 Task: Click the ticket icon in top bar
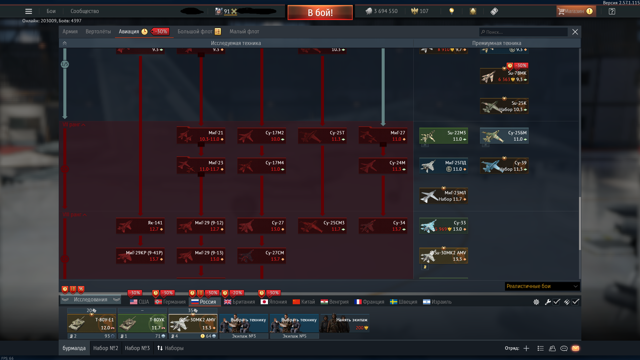(494, 11)
